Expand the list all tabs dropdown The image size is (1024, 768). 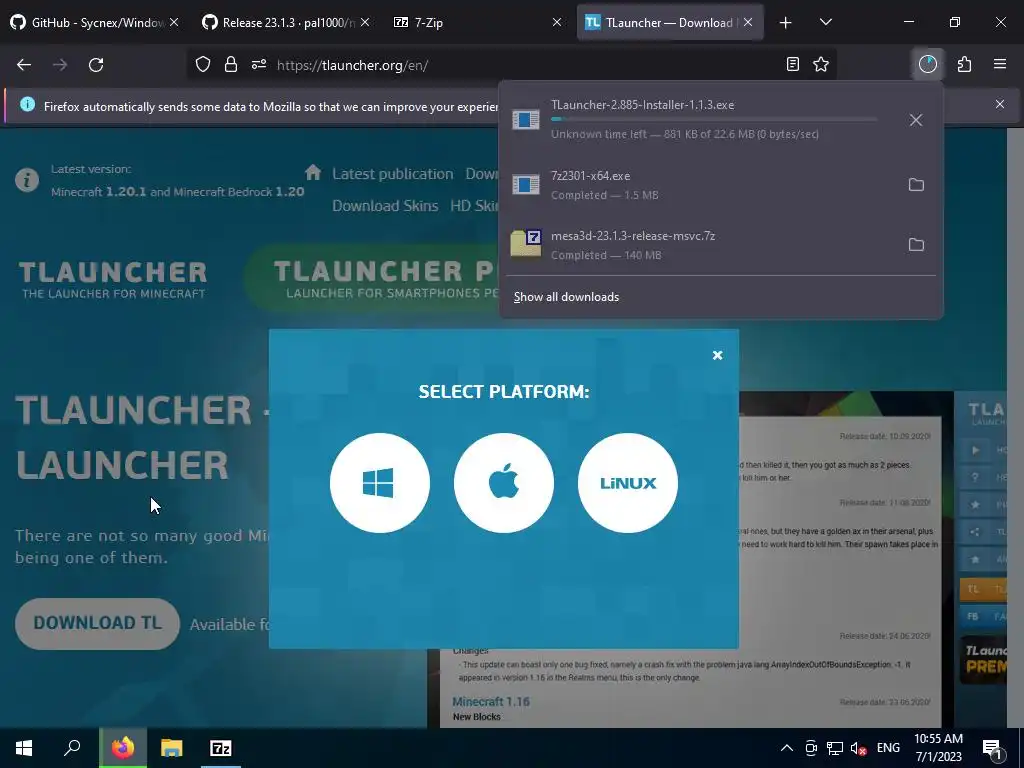click(825, 23)
